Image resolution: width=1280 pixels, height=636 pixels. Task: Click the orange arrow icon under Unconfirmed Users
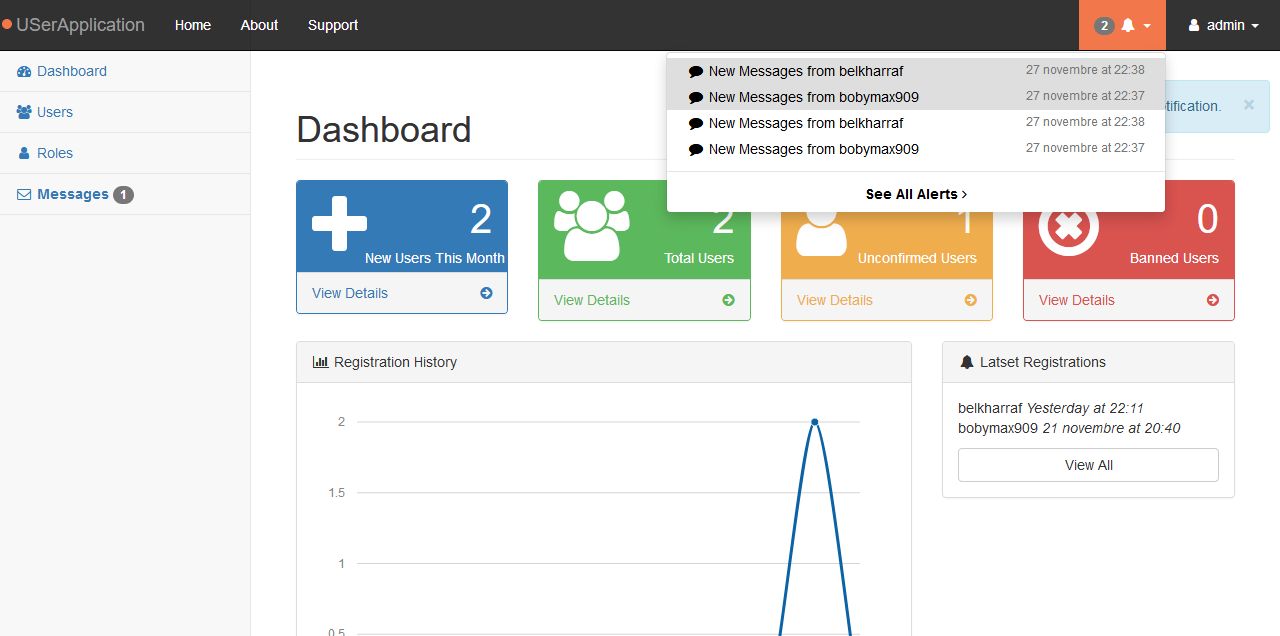970,300
